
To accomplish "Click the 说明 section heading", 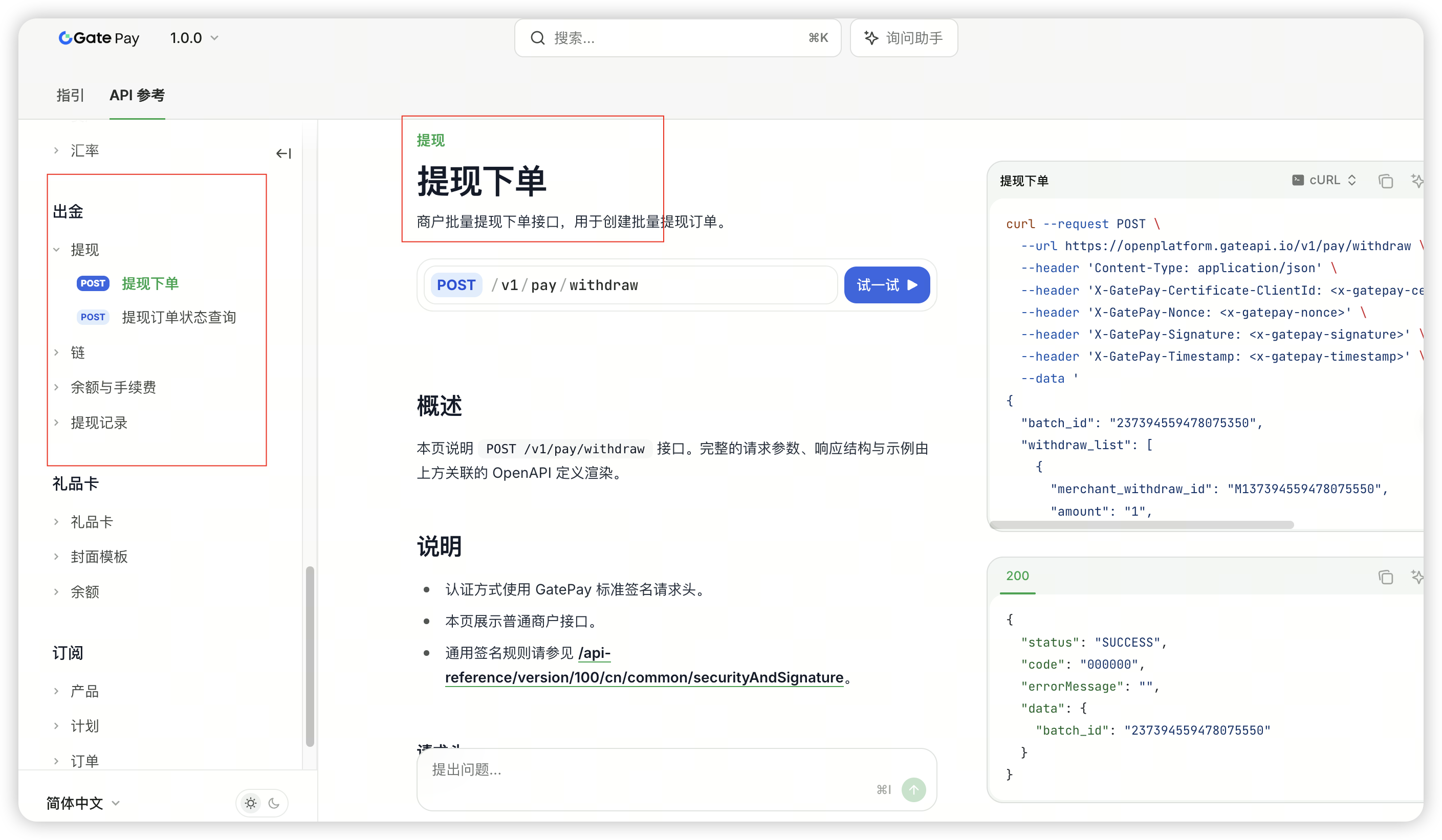I will [x=439, y=546].
